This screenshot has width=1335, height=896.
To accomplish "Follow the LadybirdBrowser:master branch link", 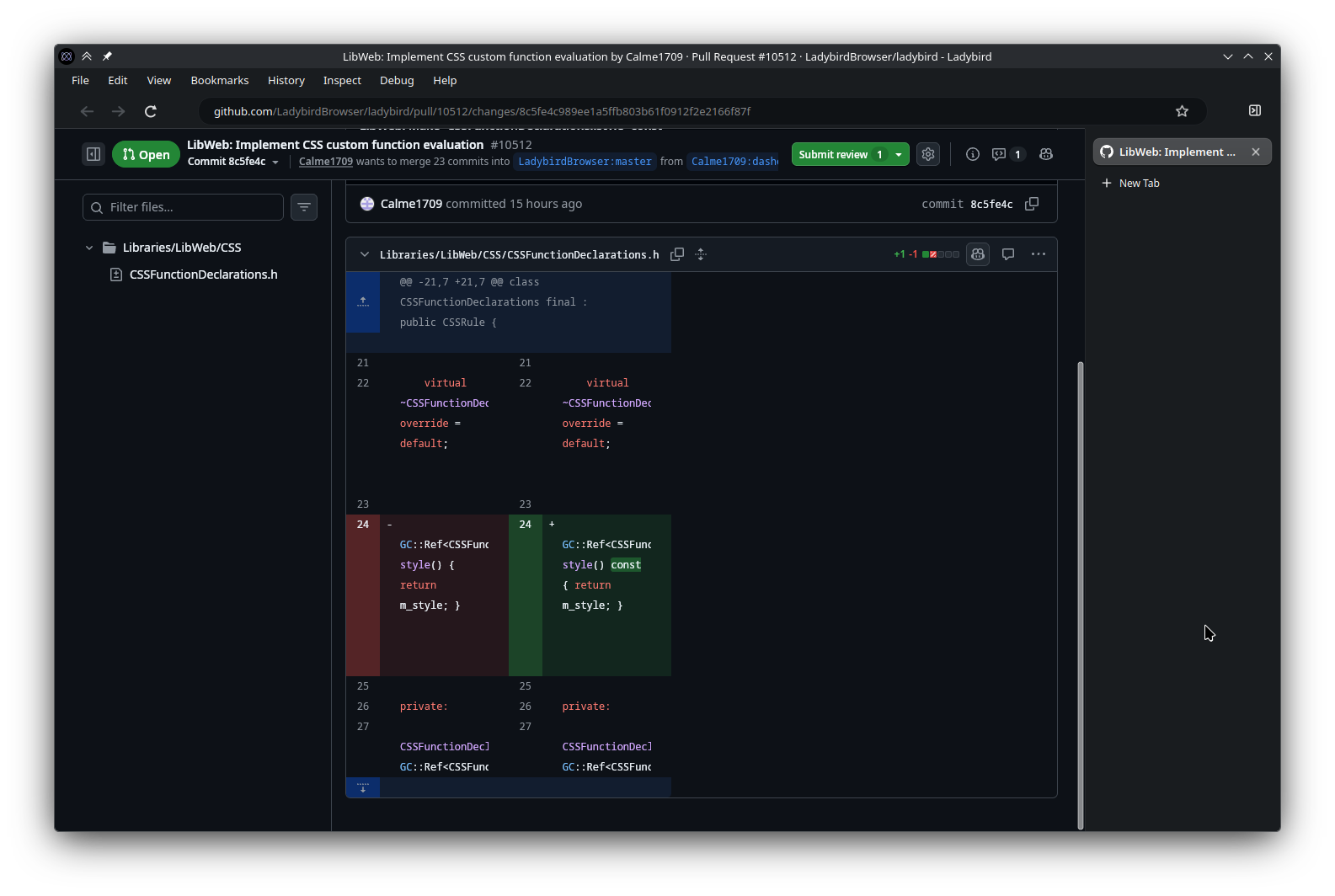I will pos(585,162).
